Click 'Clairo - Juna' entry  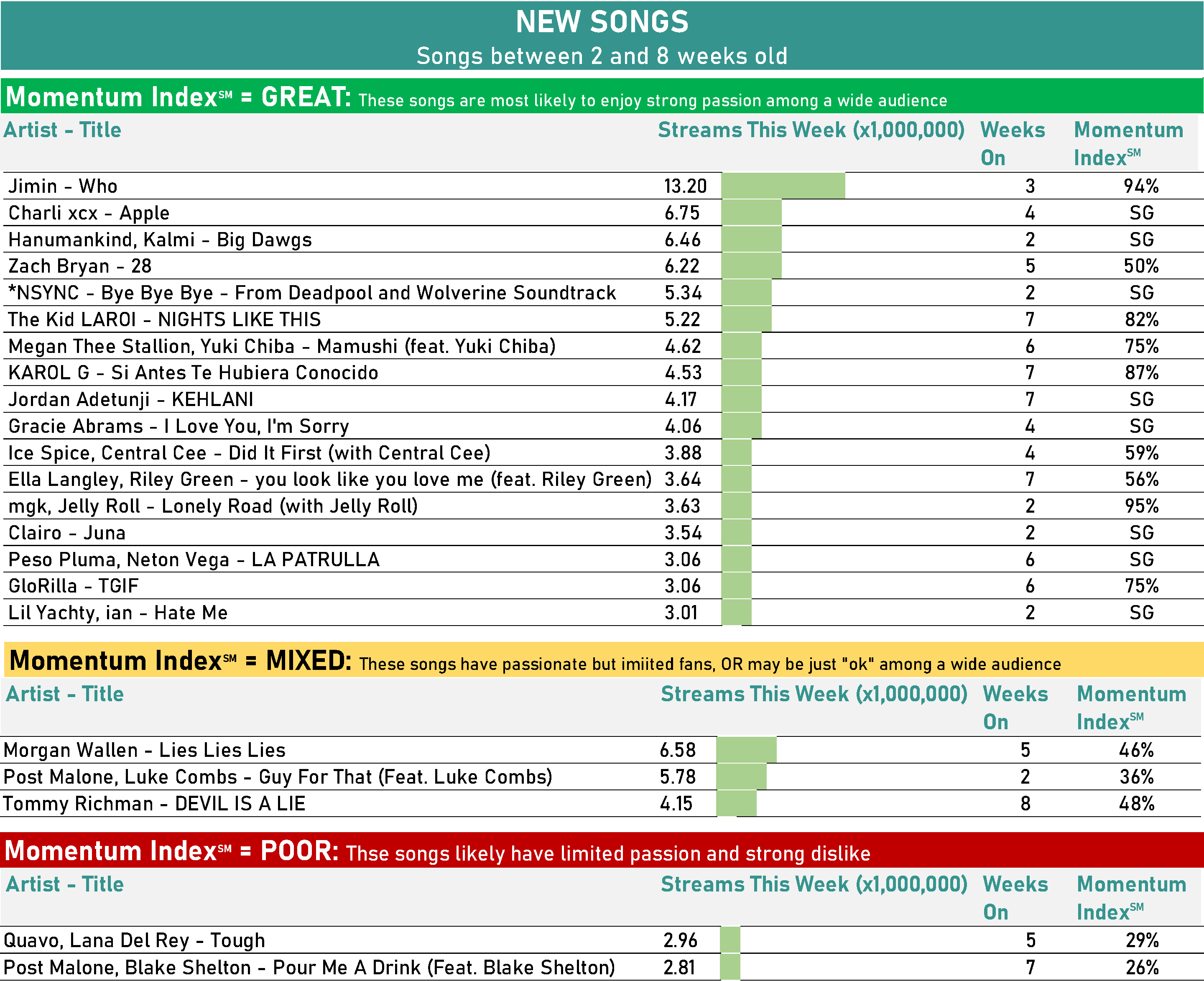(x=66, y=533)
